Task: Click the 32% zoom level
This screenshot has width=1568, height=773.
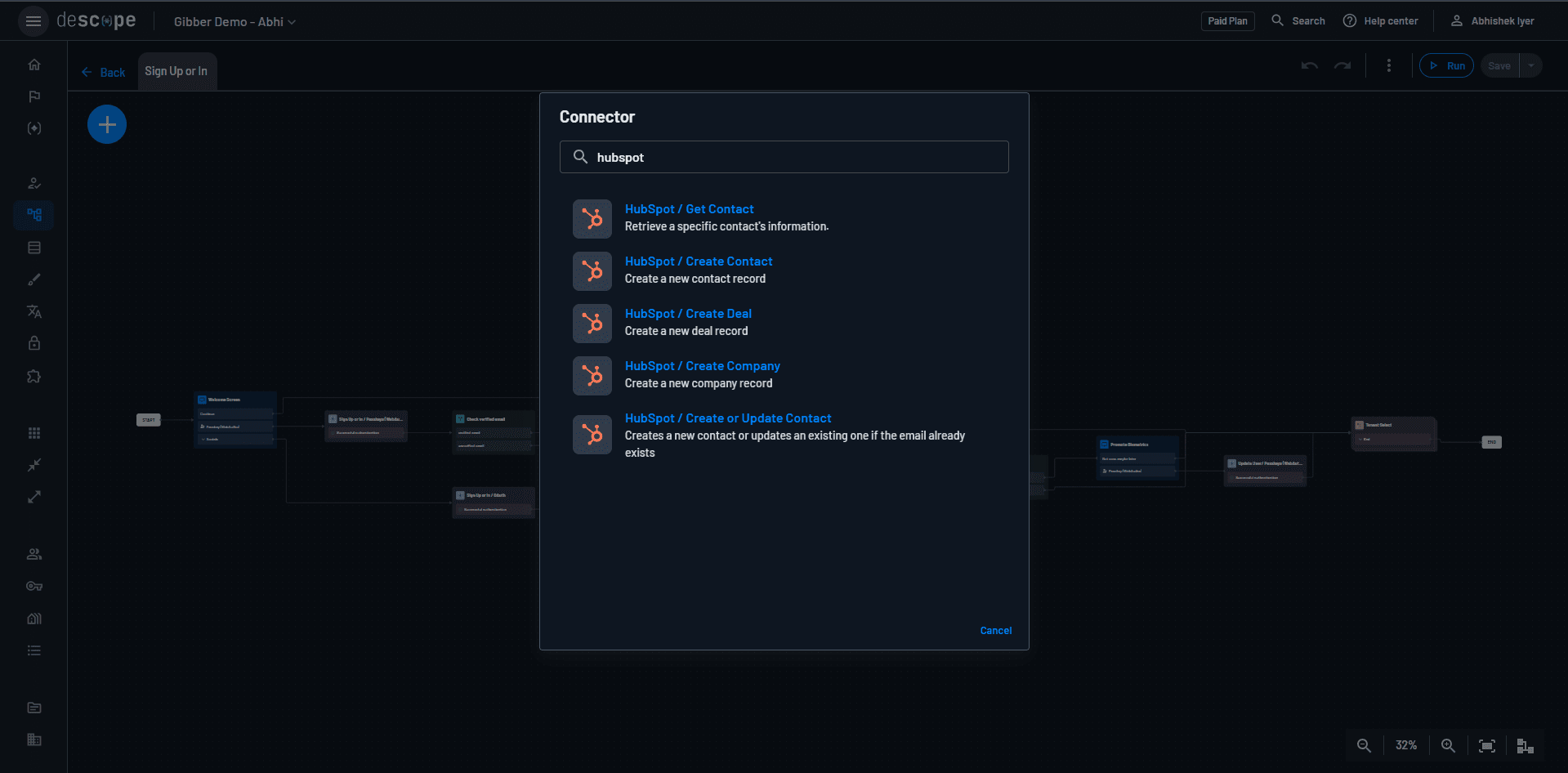Action: (1406, 746)
